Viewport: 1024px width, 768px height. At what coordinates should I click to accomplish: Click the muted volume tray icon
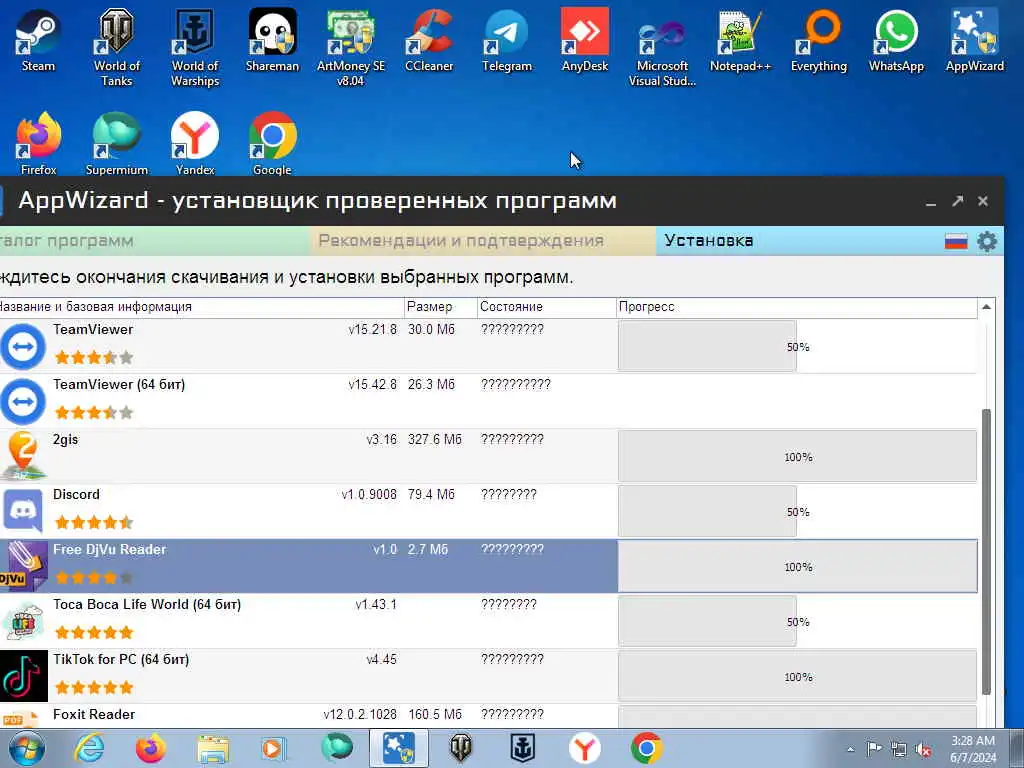[923, 749]
